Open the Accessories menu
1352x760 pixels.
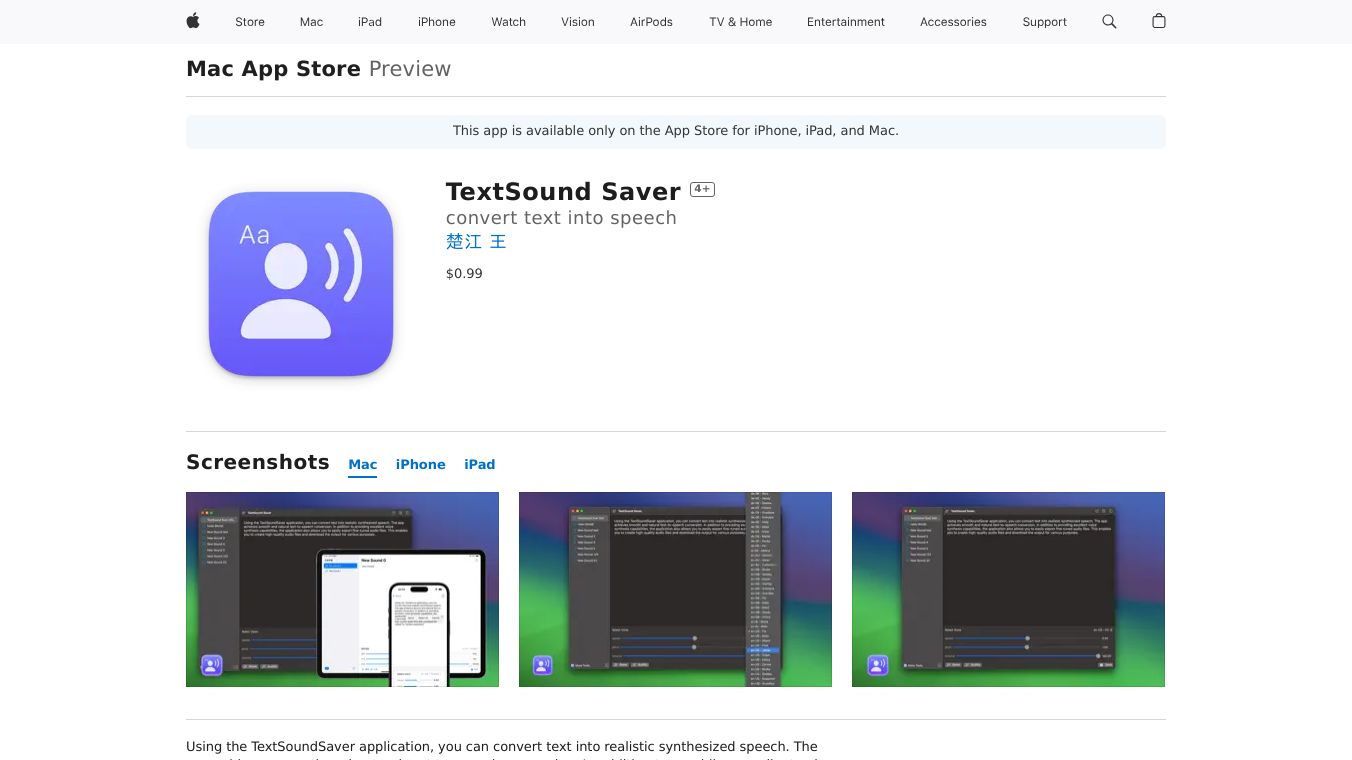(953, 22)
